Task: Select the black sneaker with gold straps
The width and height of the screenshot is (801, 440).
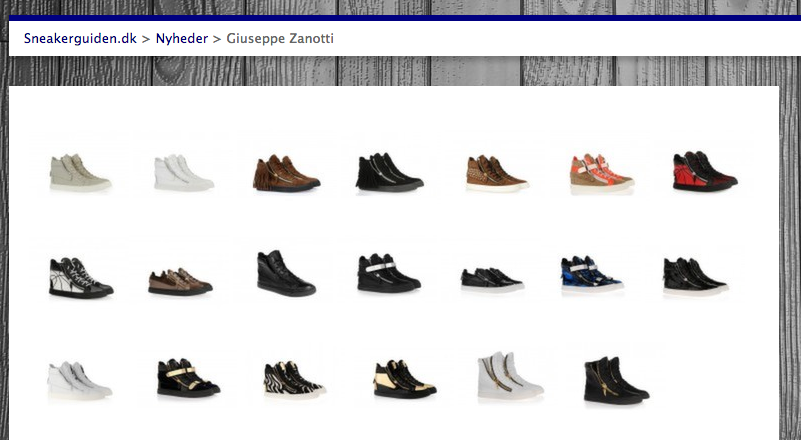Action: click(x=189, y=378)
